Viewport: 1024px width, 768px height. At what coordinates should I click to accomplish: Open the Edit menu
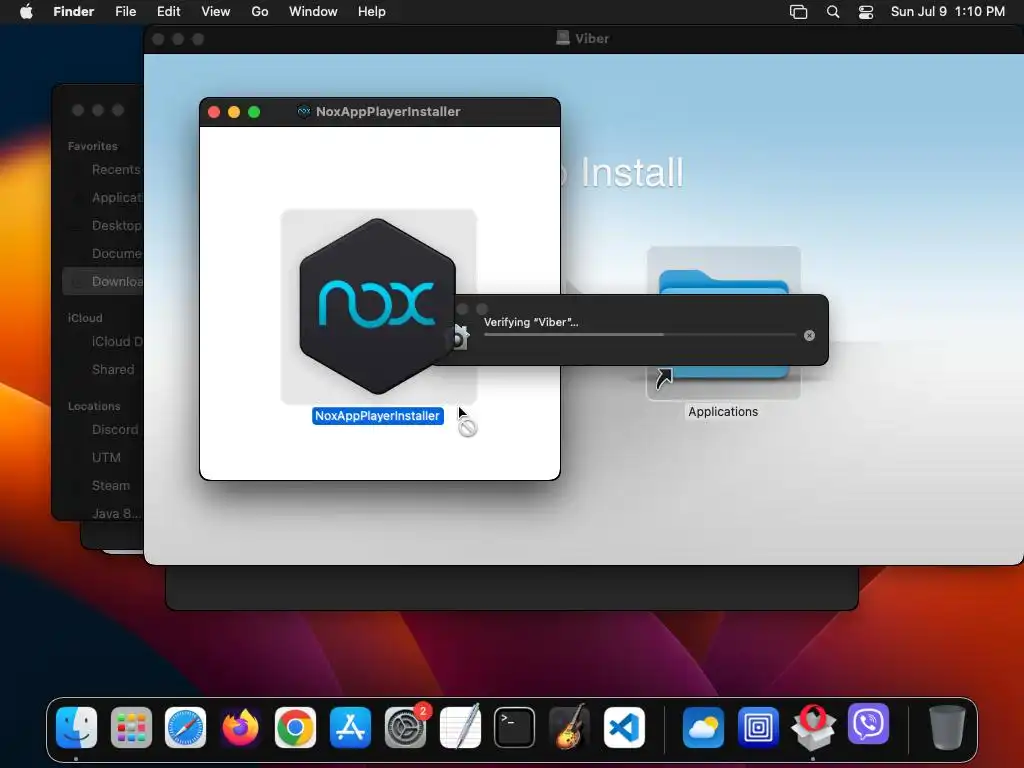[168, 12]
